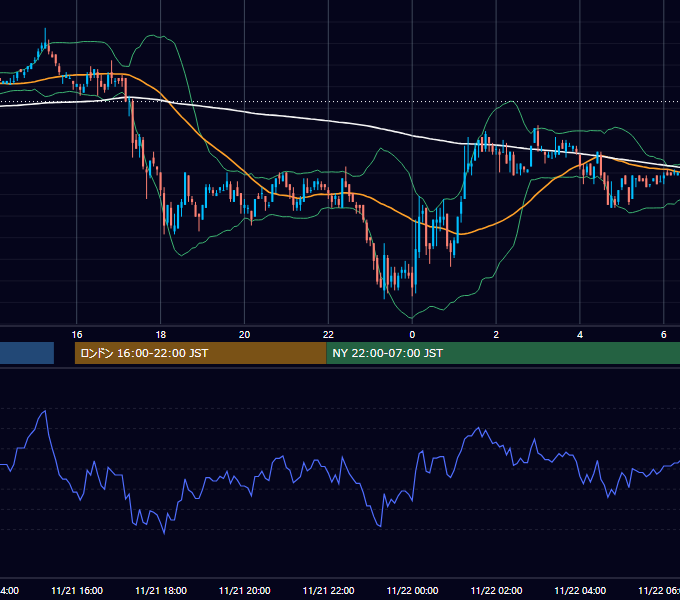Click the 11/22 04:00 time label
The height and width of the screenshot is (600, 680).
pos(580,590)
